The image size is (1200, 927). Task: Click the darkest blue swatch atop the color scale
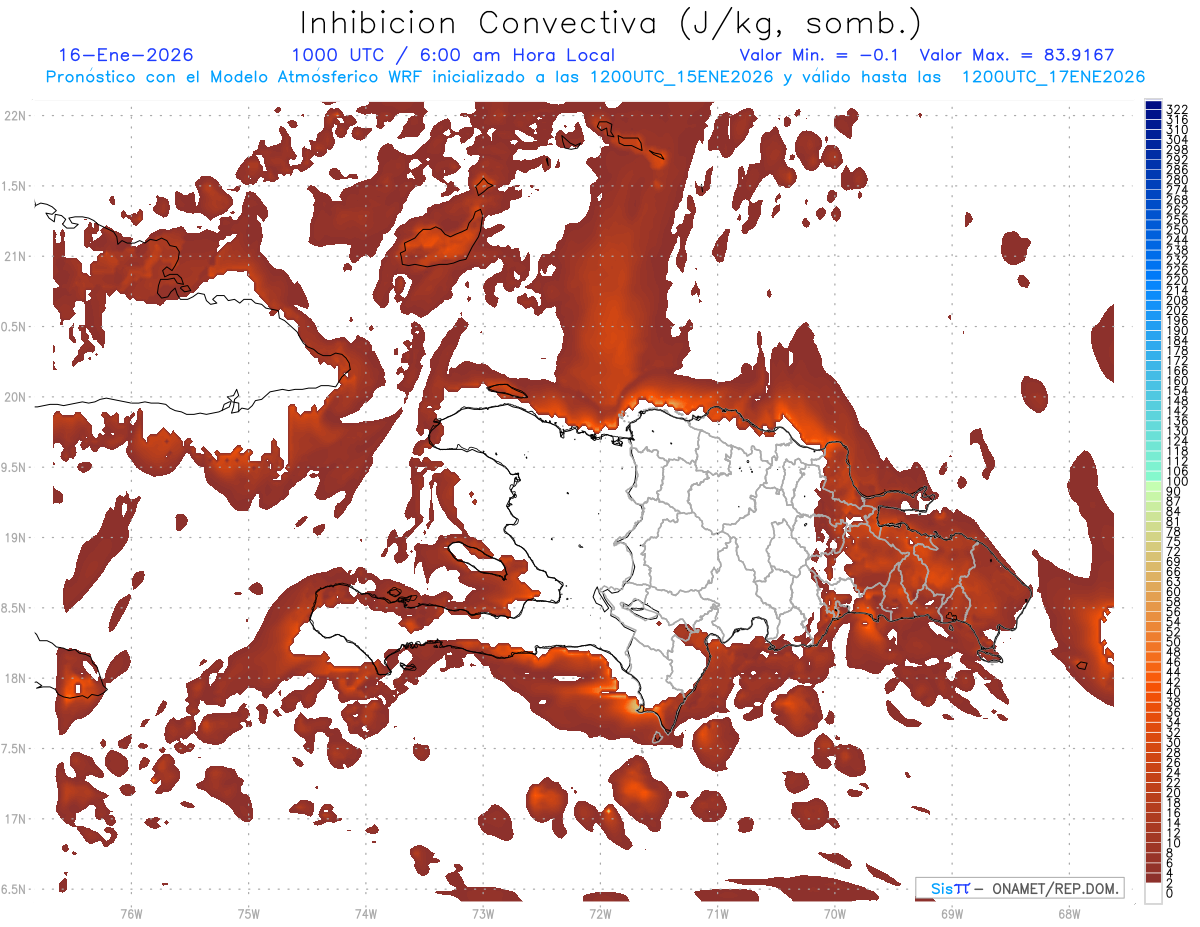[x=1153, y=106]
